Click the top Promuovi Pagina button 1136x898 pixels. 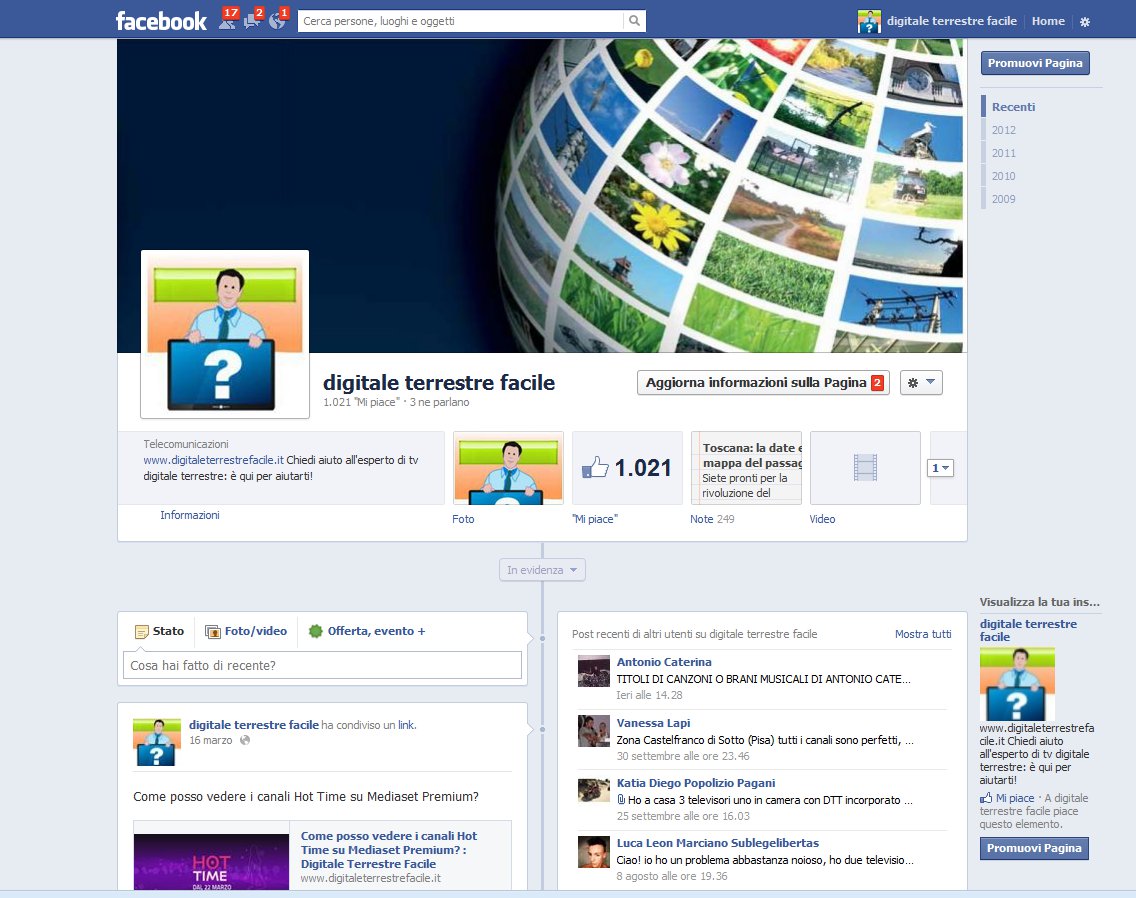click(1035, 63)
